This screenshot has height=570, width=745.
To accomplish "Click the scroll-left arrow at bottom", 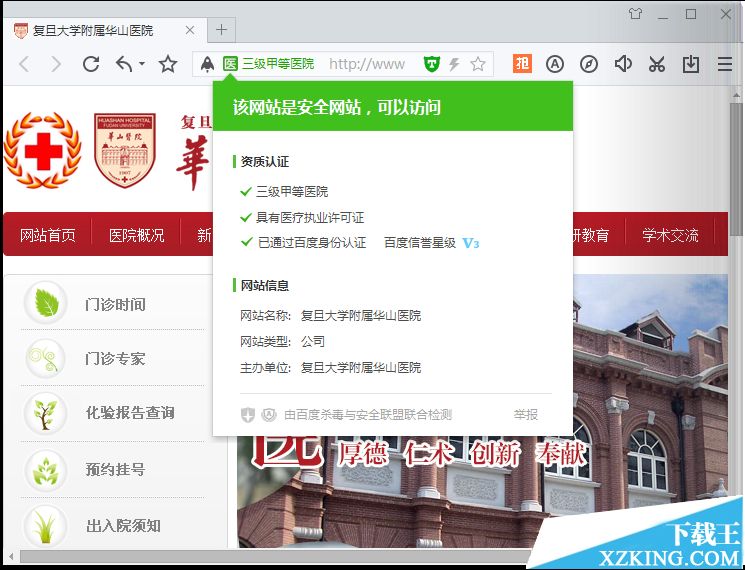I will pyautogui.click(x=10, y=556).
